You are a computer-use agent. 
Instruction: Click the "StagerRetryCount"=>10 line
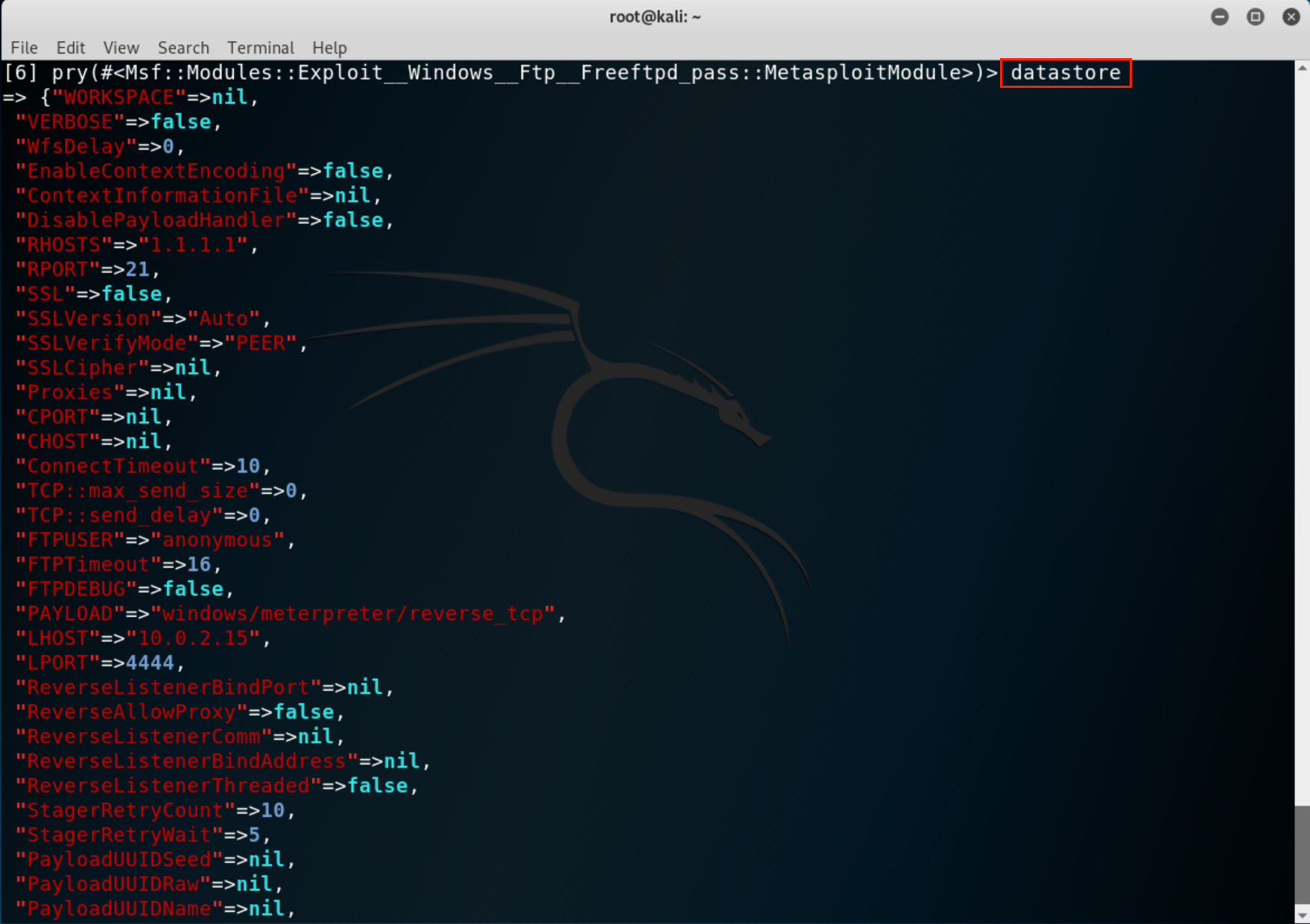click(156, 810)
